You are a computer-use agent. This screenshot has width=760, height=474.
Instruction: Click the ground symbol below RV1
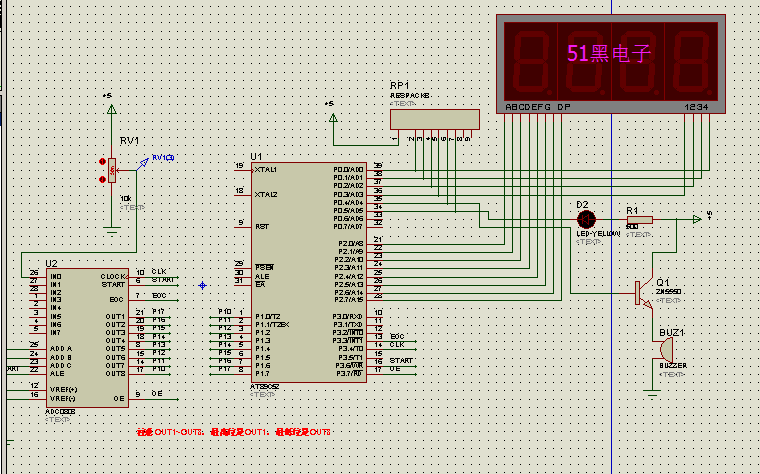pos(112,230)
